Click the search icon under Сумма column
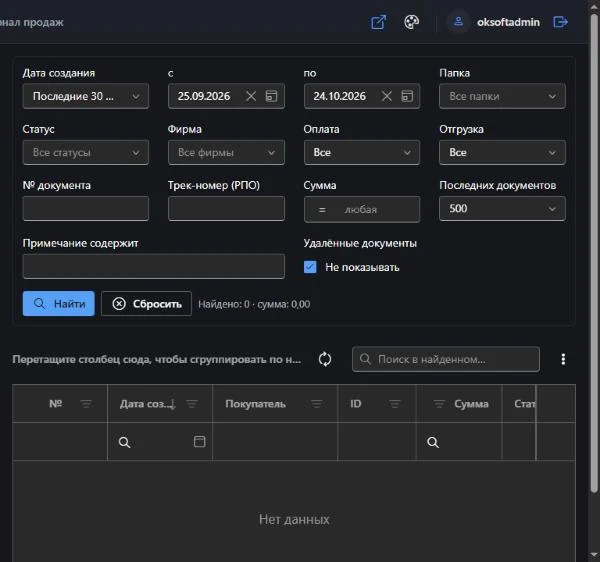Viewport: 600px width, 562px height. tap(433, 442)
